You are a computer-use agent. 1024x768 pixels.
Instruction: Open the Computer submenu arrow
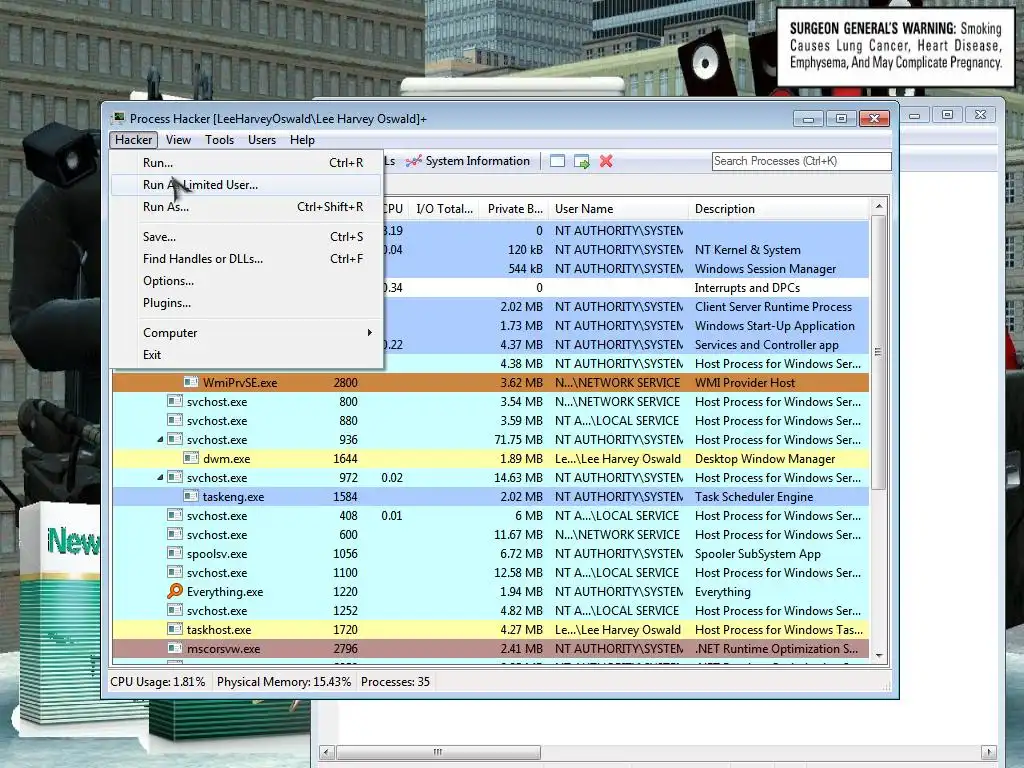tap(370, 332)
